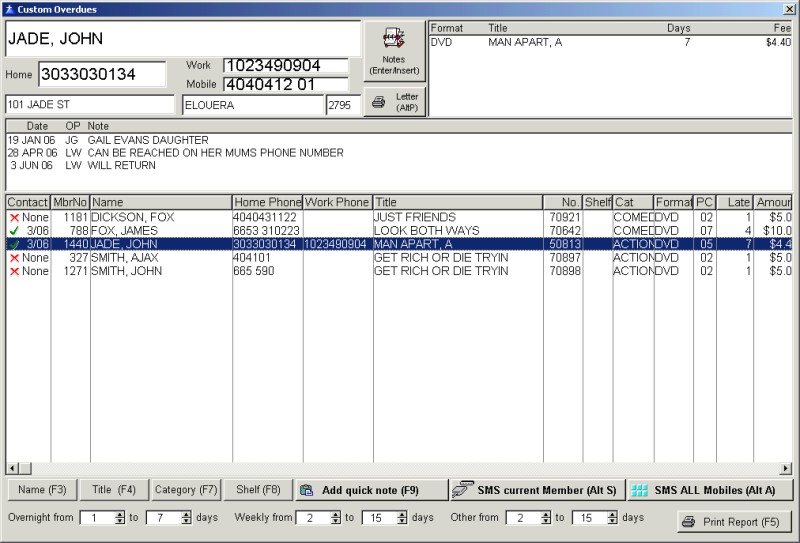Viewport: 800px width, 543px height.
Task: Click red X contact icon for DICKSON, FOX
Action: pos(14,217)
